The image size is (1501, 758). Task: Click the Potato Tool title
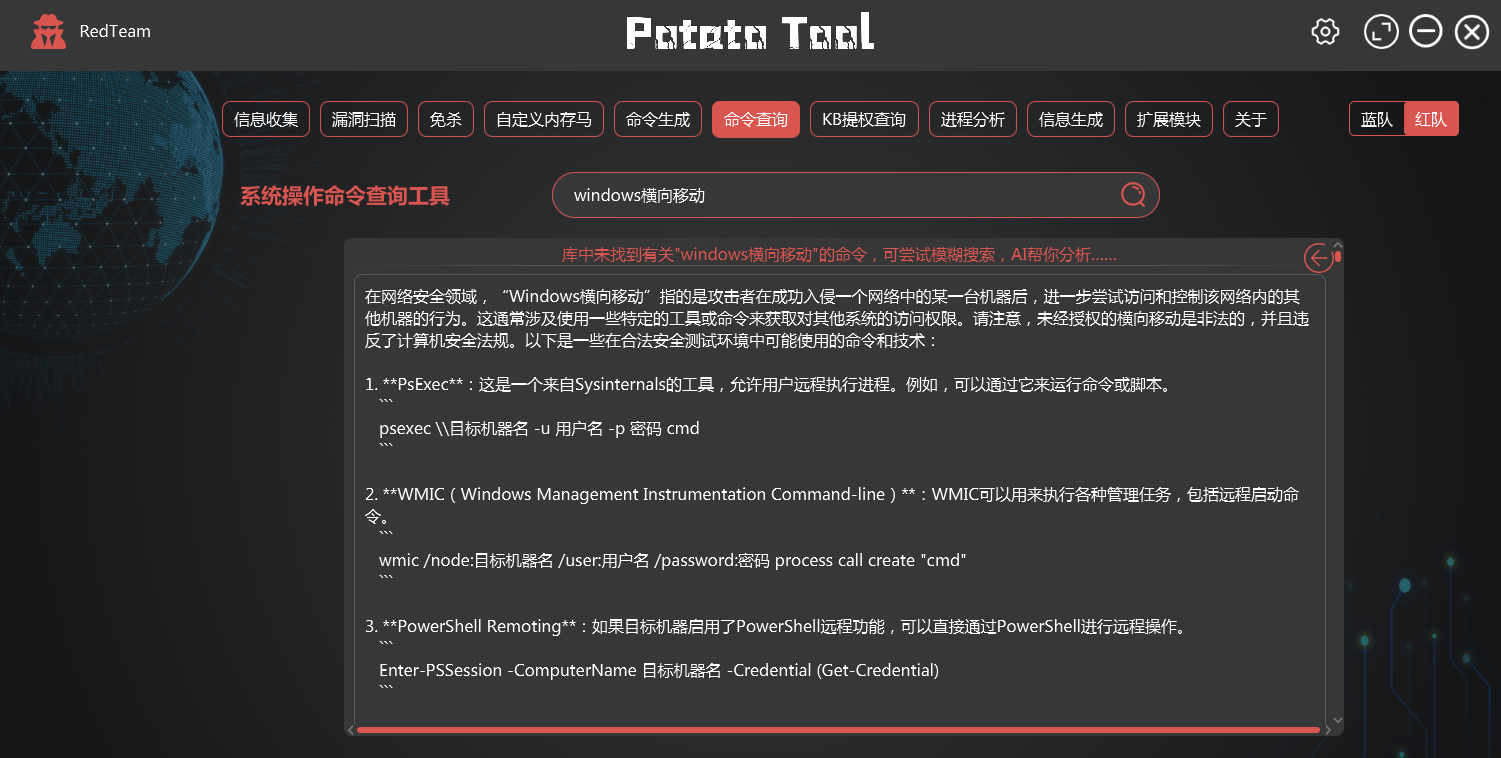pyautogui.click(x=750, y=33)
